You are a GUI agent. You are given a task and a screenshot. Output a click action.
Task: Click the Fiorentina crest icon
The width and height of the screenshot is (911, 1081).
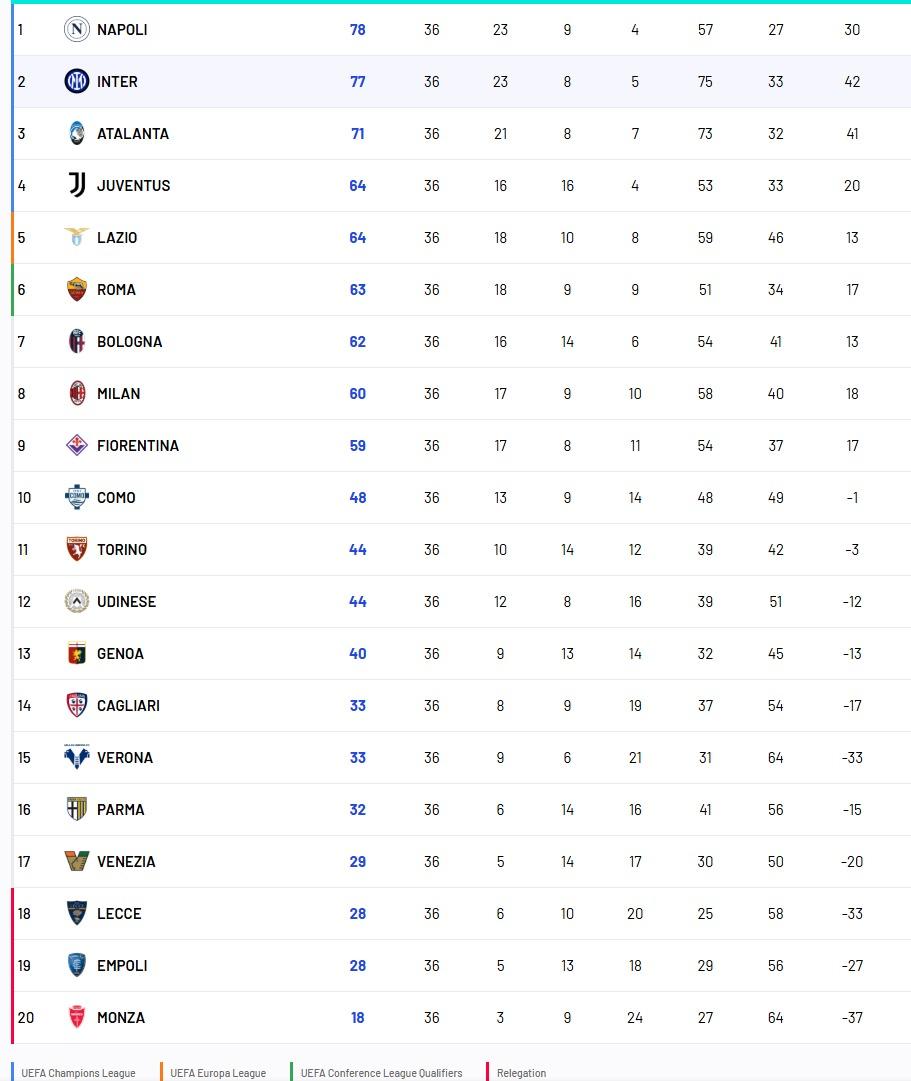click(77, 446)
